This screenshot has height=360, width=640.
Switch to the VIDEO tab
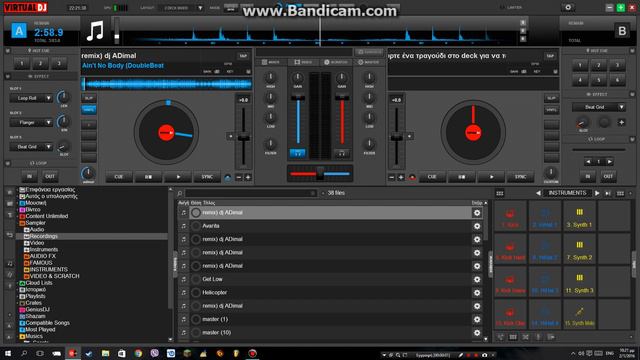point(303,62)
